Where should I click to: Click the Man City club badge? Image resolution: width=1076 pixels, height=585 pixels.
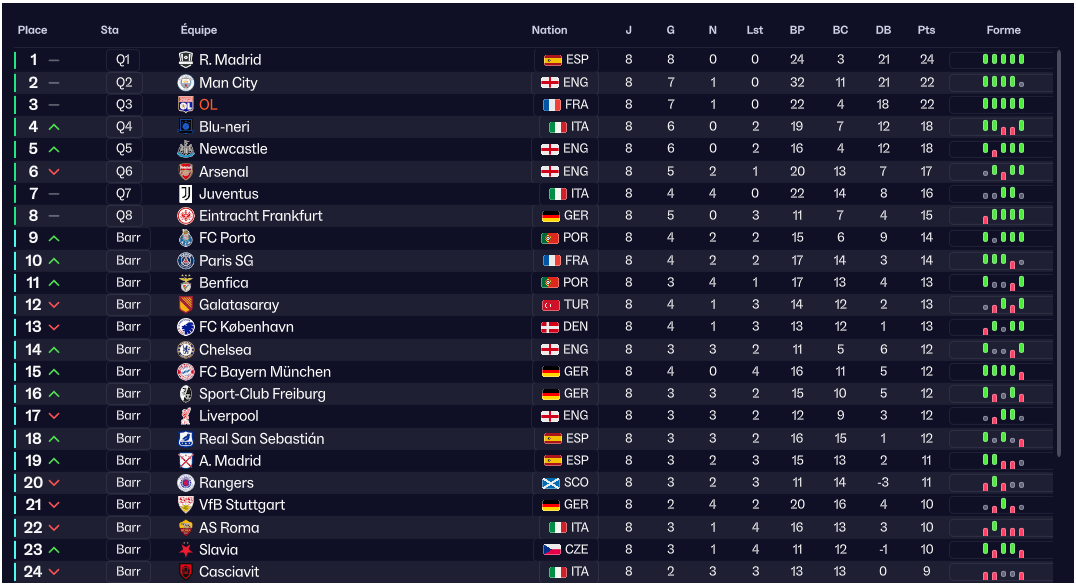[x=185, y=83]
